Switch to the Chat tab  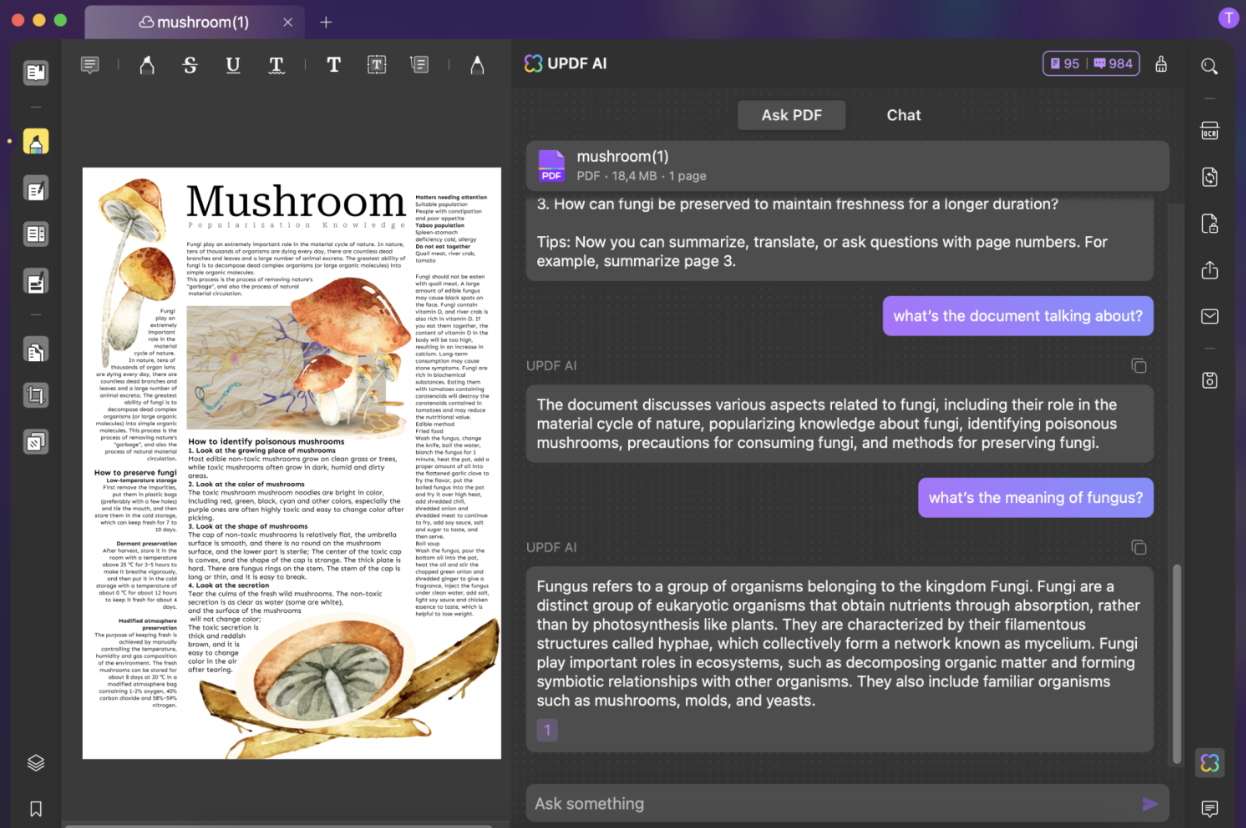903,115
